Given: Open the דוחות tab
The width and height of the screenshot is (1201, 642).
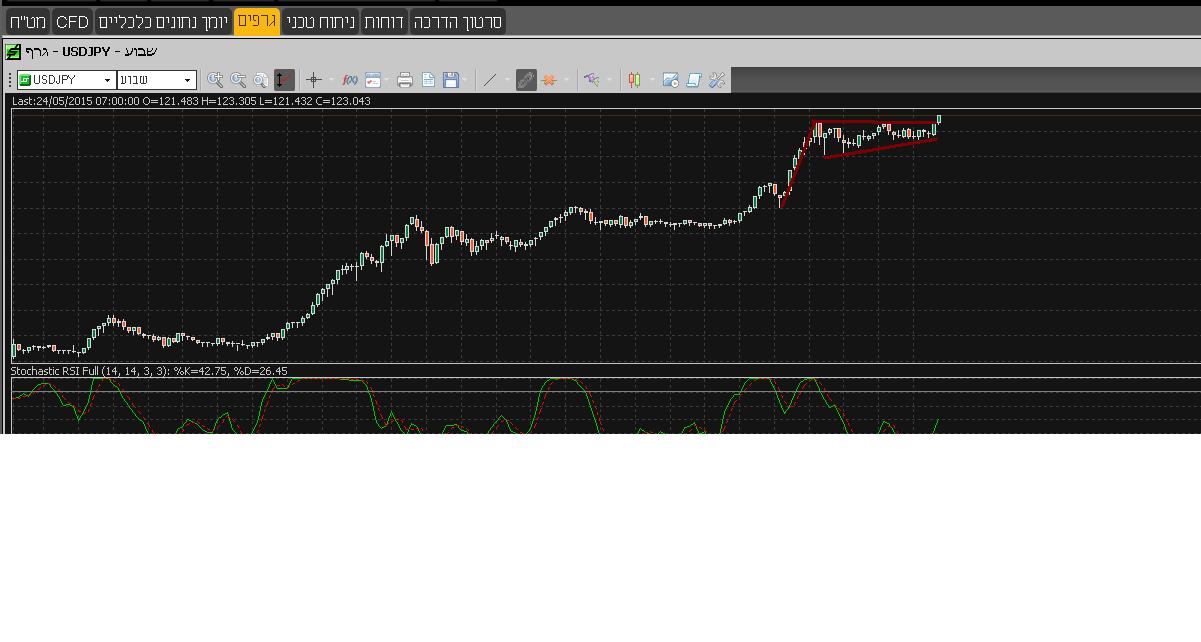Looking at the screenshot, I should pyautogui.click(x=384, y=21).
